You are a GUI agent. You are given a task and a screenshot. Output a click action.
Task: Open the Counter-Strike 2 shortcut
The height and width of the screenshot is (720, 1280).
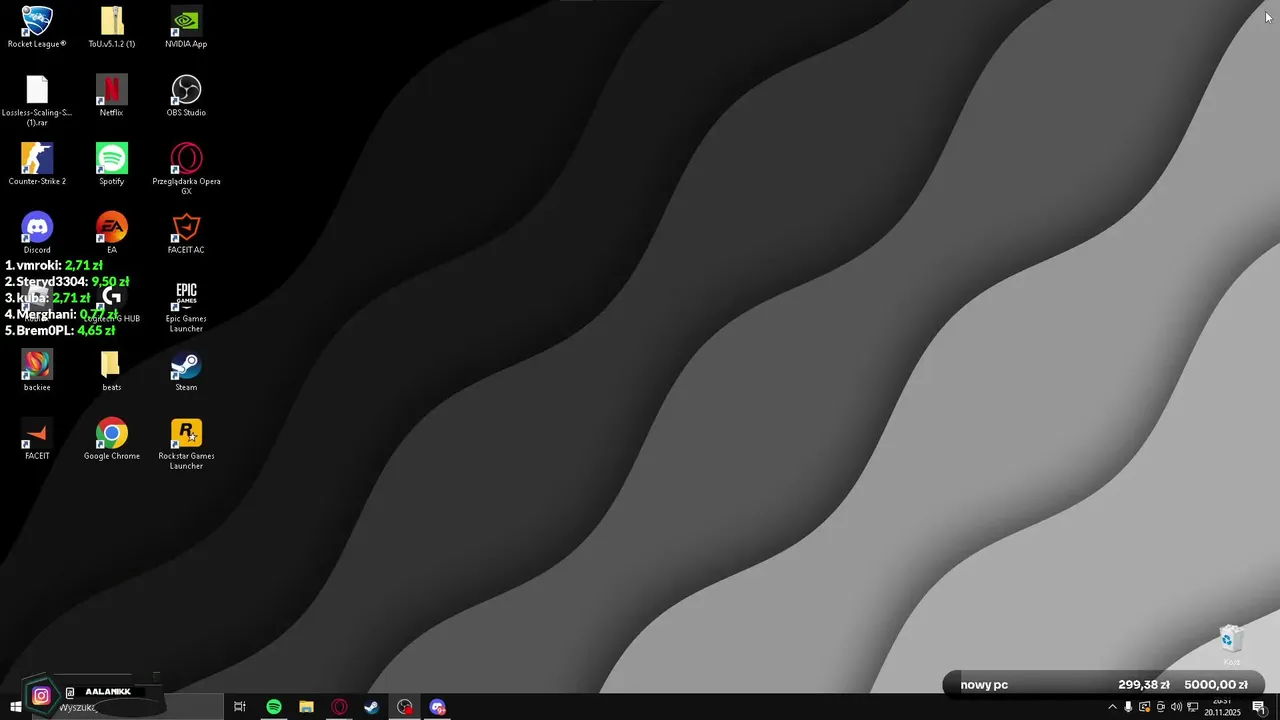(x=37, y=164)
